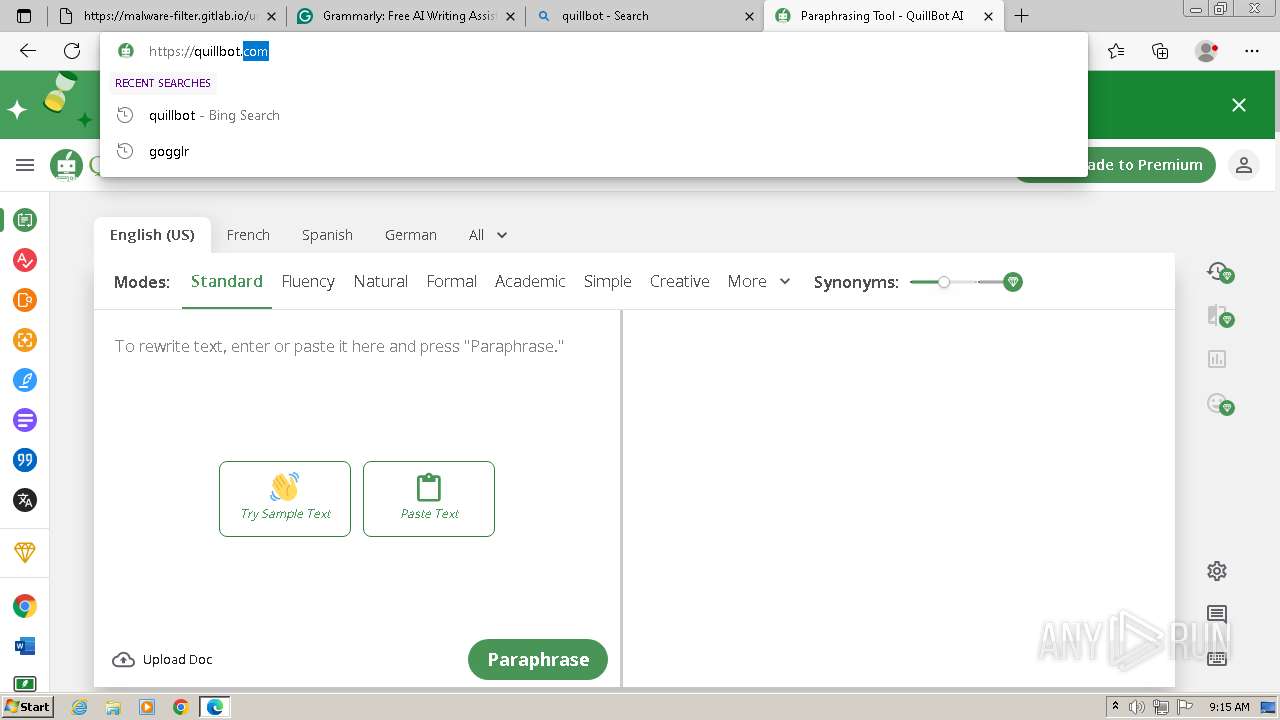
Task: Open Internet Explorer from the taskbar
Action: click(79, 707)
